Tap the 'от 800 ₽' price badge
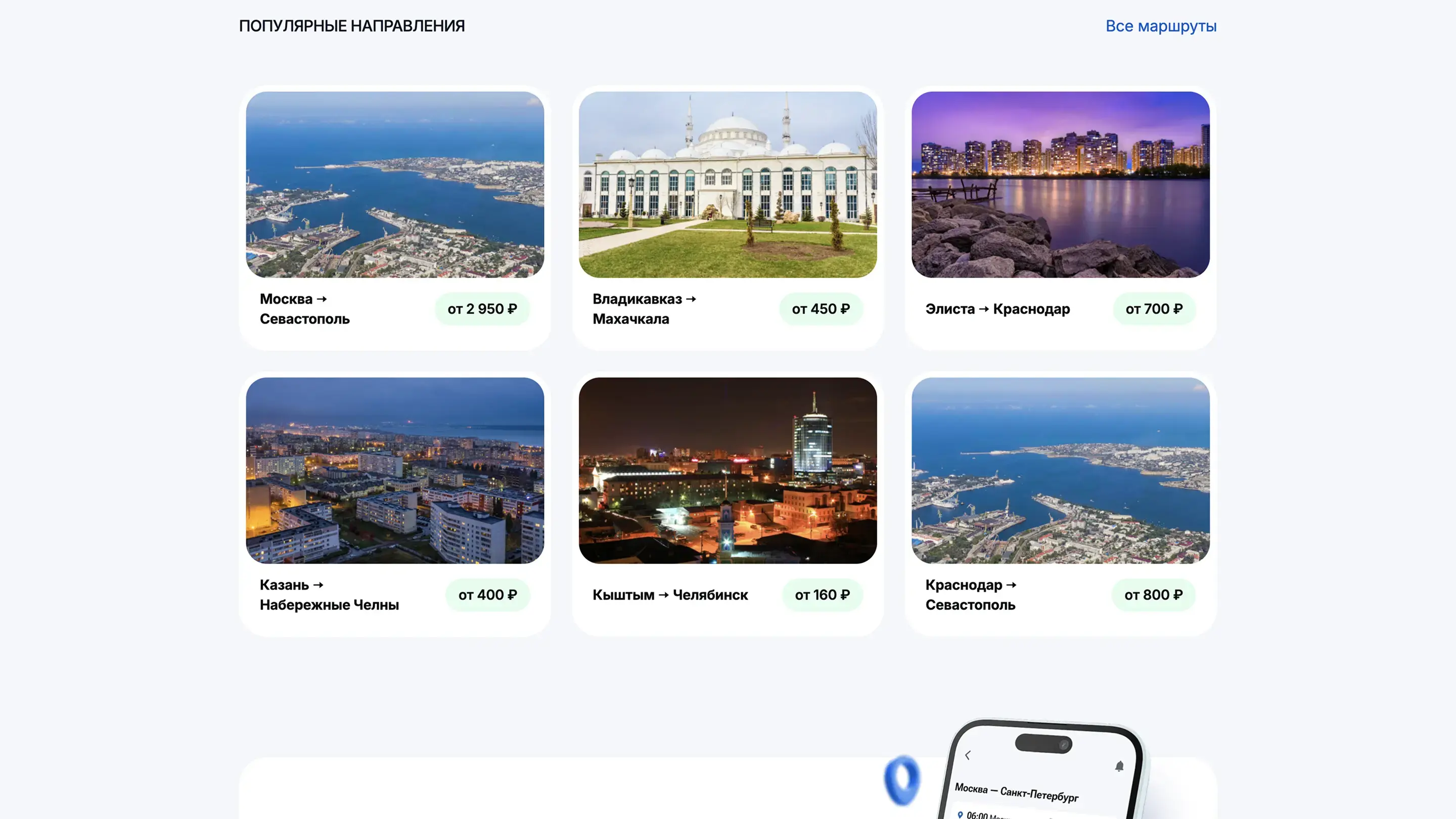Screen dimensions: 1456x819 point(1153,595)
